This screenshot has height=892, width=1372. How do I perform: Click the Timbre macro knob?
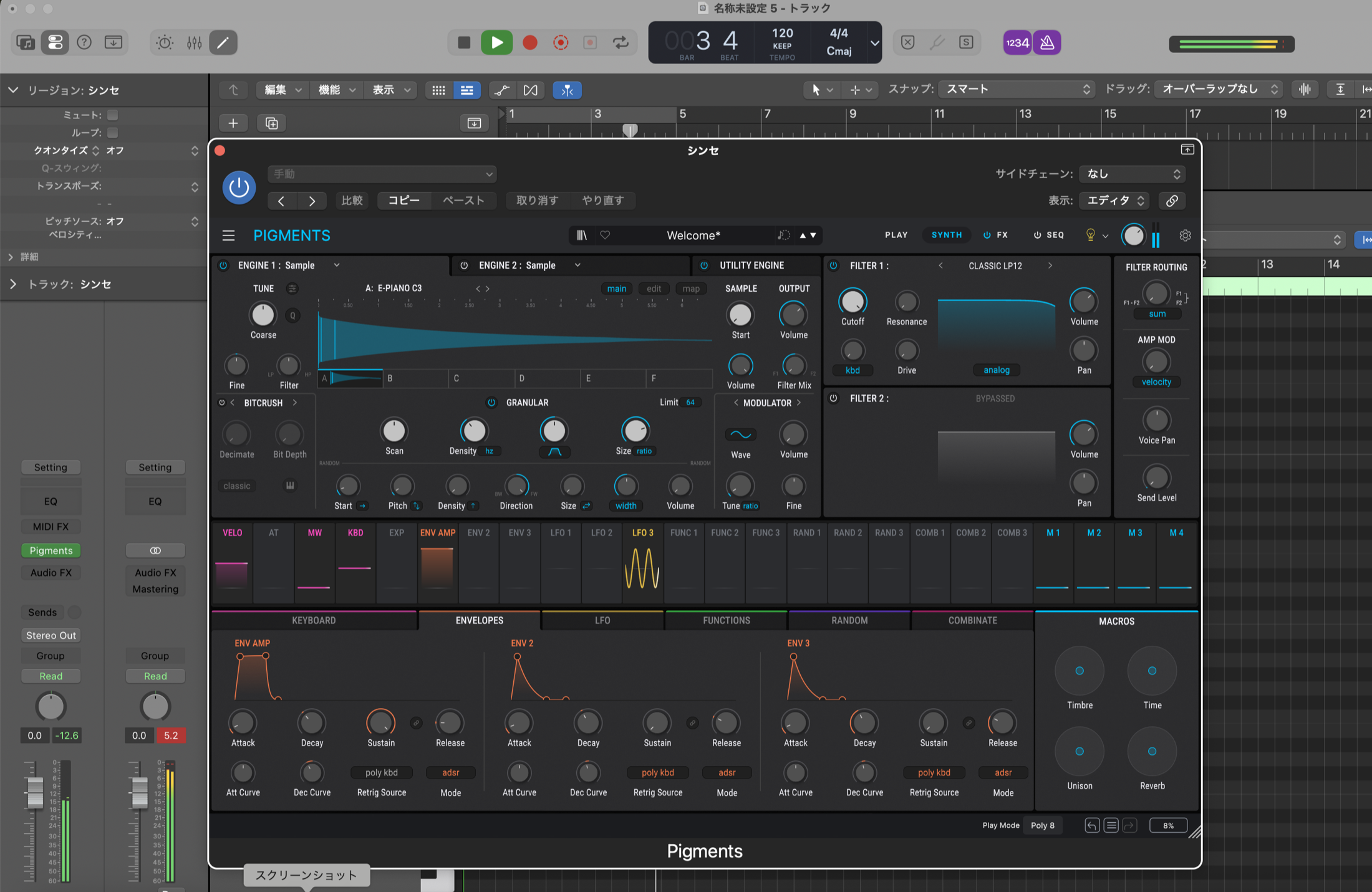coord(1080,671)
